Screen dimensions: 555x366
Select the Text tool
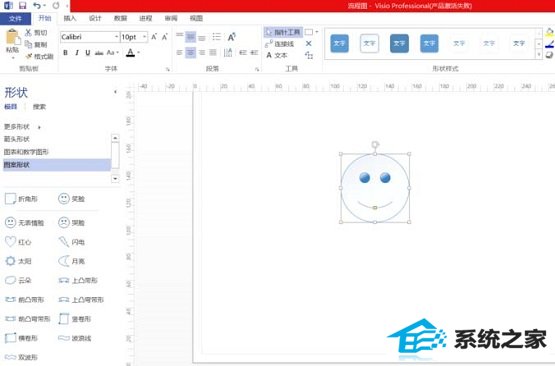click(276, 55)
